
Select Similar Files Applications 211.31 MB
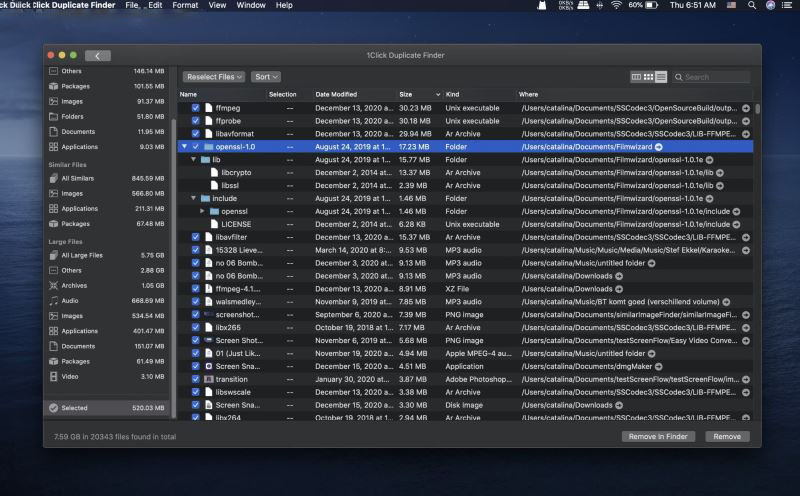pyautogui.click(x=107, y=209)
